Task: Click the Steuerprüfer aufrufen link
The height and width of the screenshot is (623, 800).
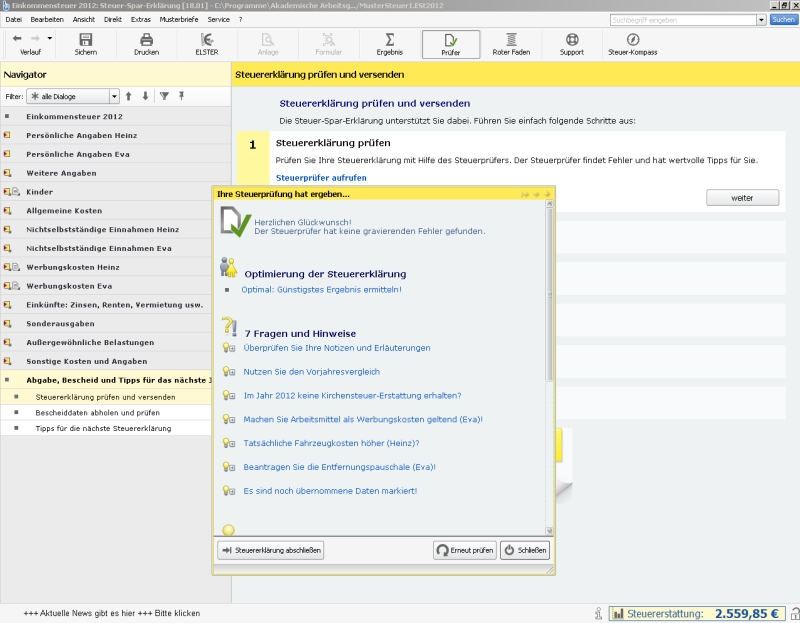Action: [321, 178]
